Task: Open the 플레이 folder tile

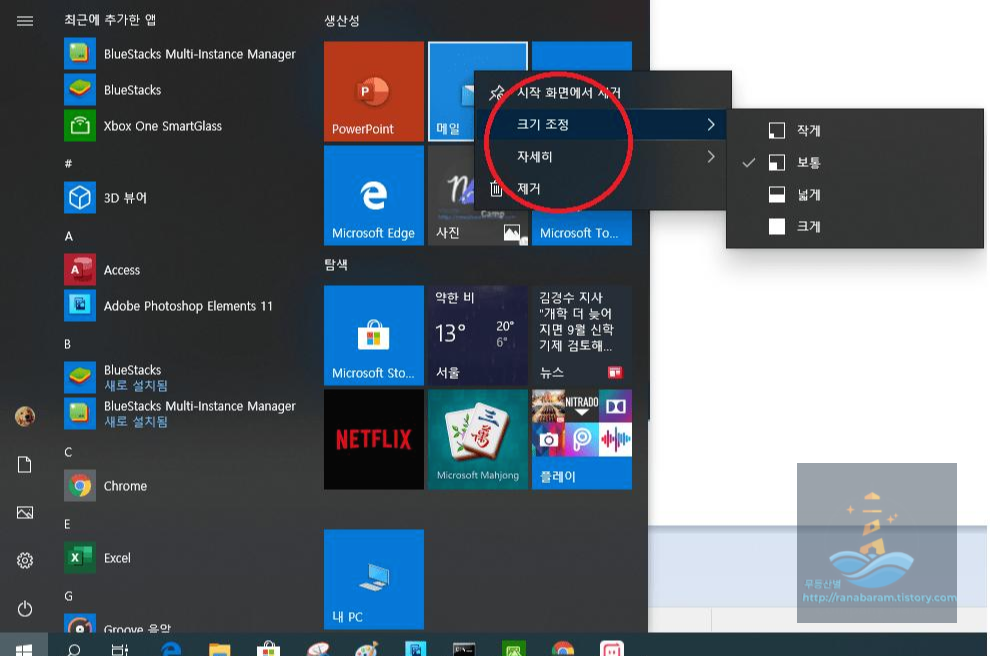Action: [581, 439]
